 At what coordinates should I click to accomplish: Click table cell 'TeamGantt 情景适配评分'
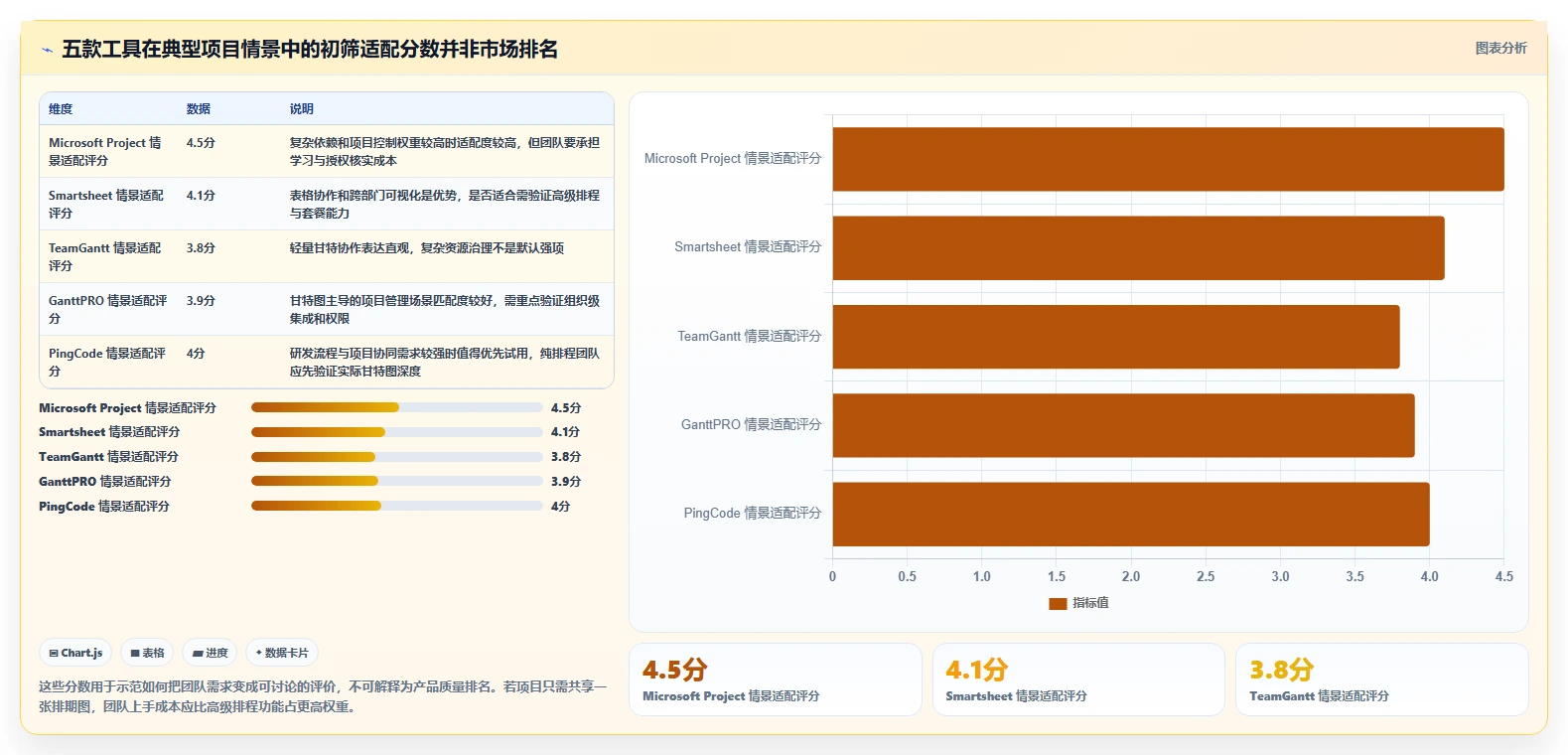[x=107, y=256]
